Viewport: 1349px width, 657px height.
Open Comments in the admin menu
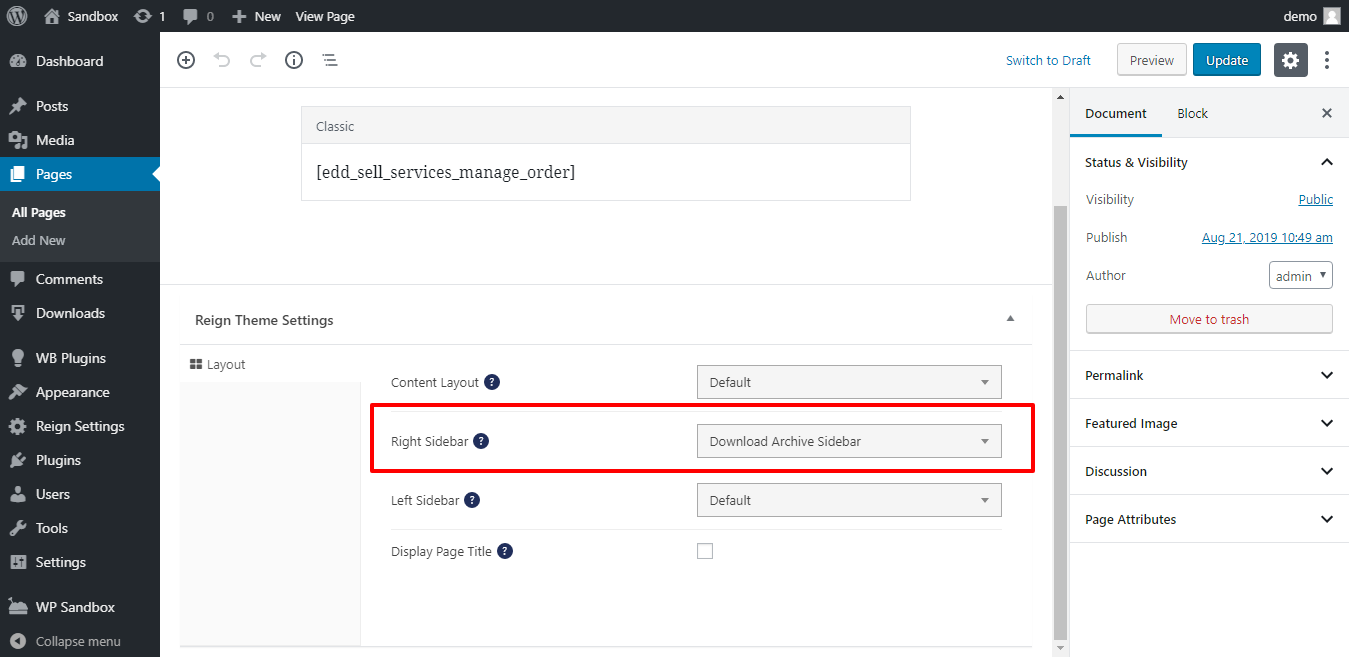coord(80,279)
